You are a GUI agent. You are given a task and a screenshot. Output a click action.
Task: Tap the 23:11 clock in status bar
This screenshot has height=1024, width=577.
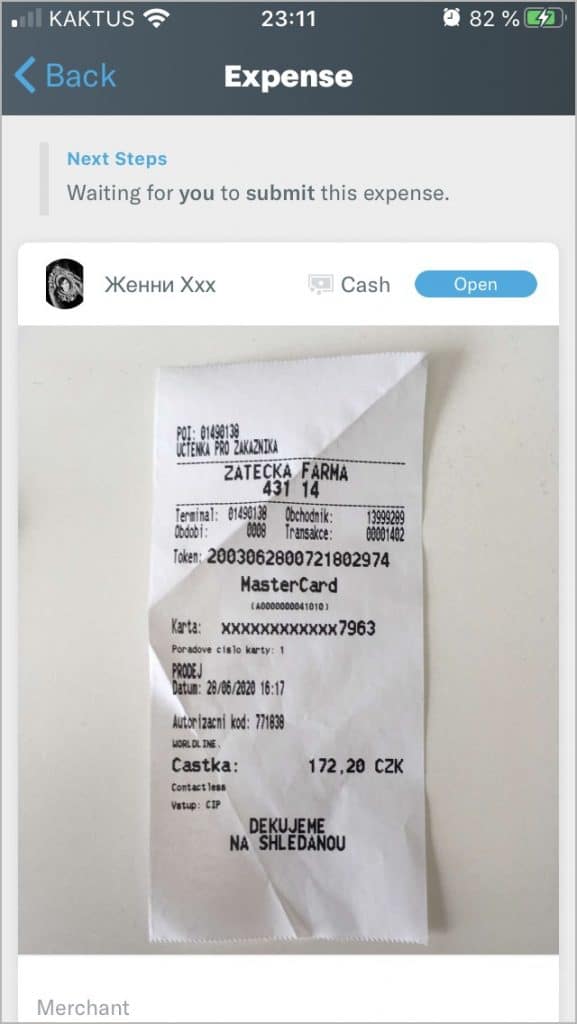pyautogui.click(x=288, y=19)
